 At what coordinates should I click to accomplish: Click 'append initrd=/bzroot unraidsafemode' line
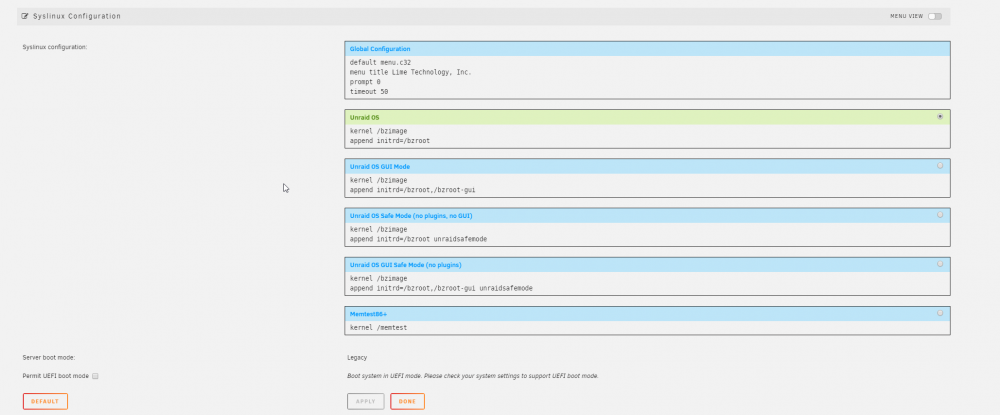418,239
